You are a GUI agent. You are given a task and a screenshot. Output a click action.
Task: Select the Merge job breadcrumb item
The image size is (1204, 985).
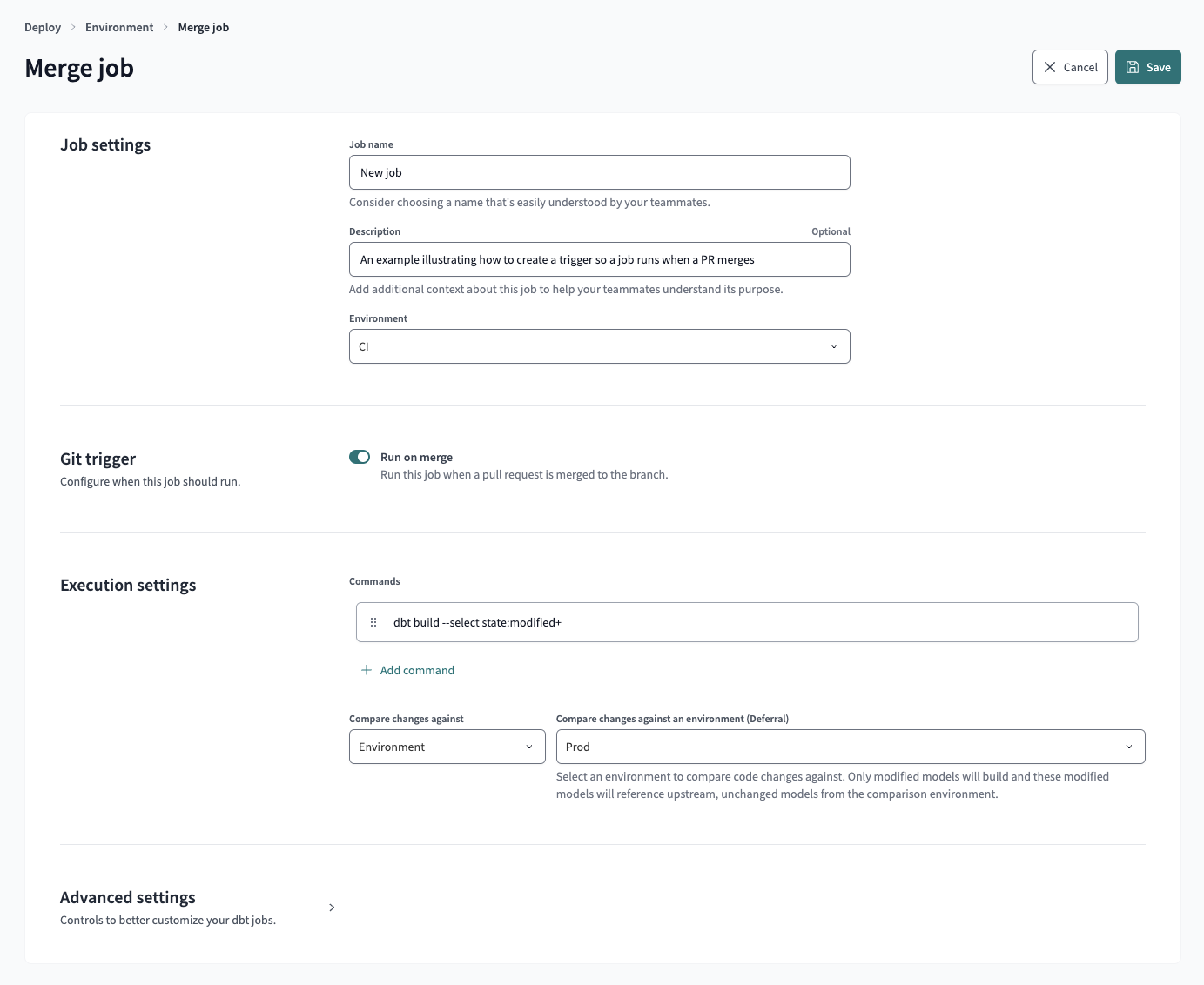tap(203, 27)
